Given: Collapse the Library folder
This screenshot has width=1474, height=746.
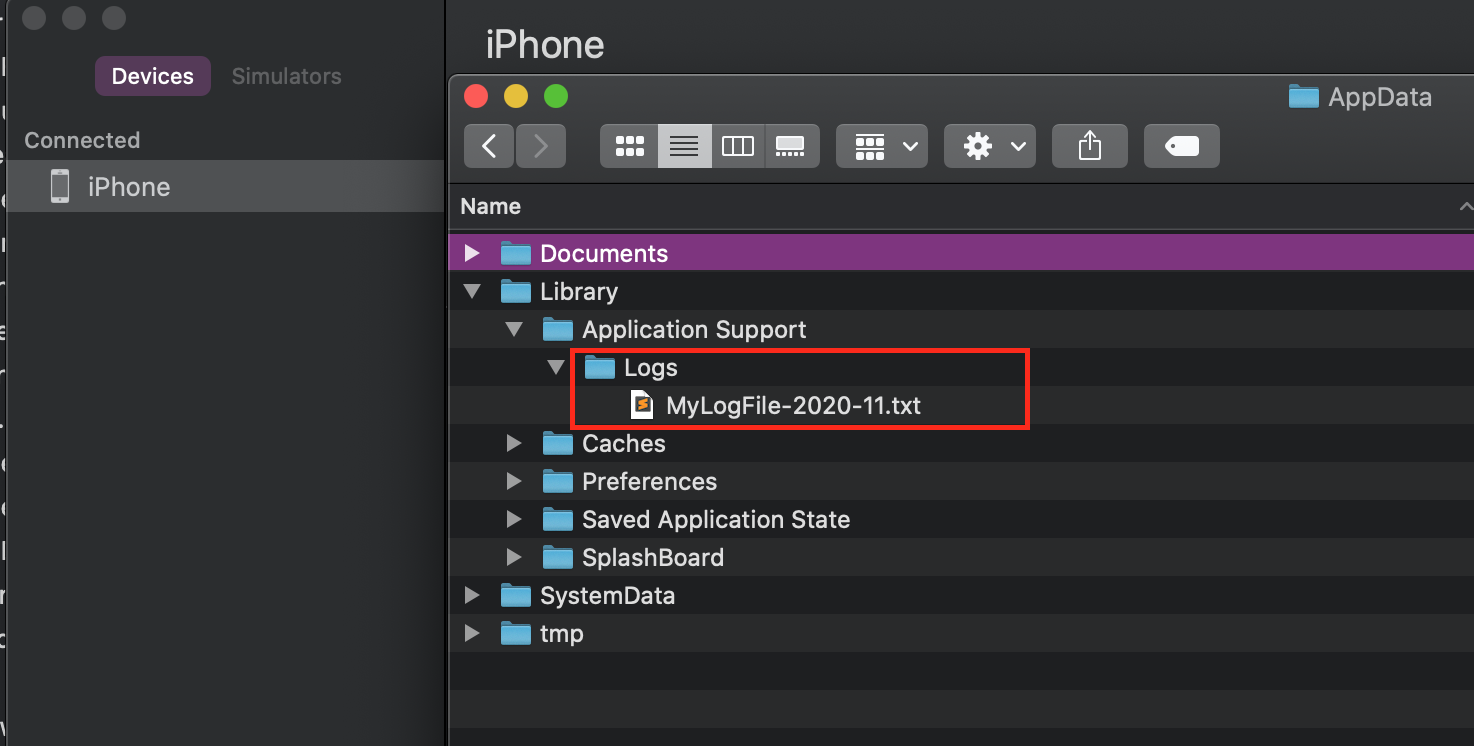Looking at the screenshot, I should 473,292.
